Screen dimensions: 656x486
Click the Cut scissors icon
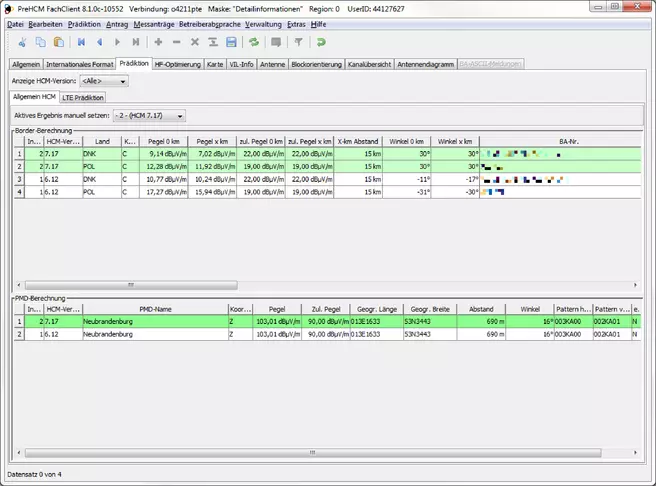22,42
